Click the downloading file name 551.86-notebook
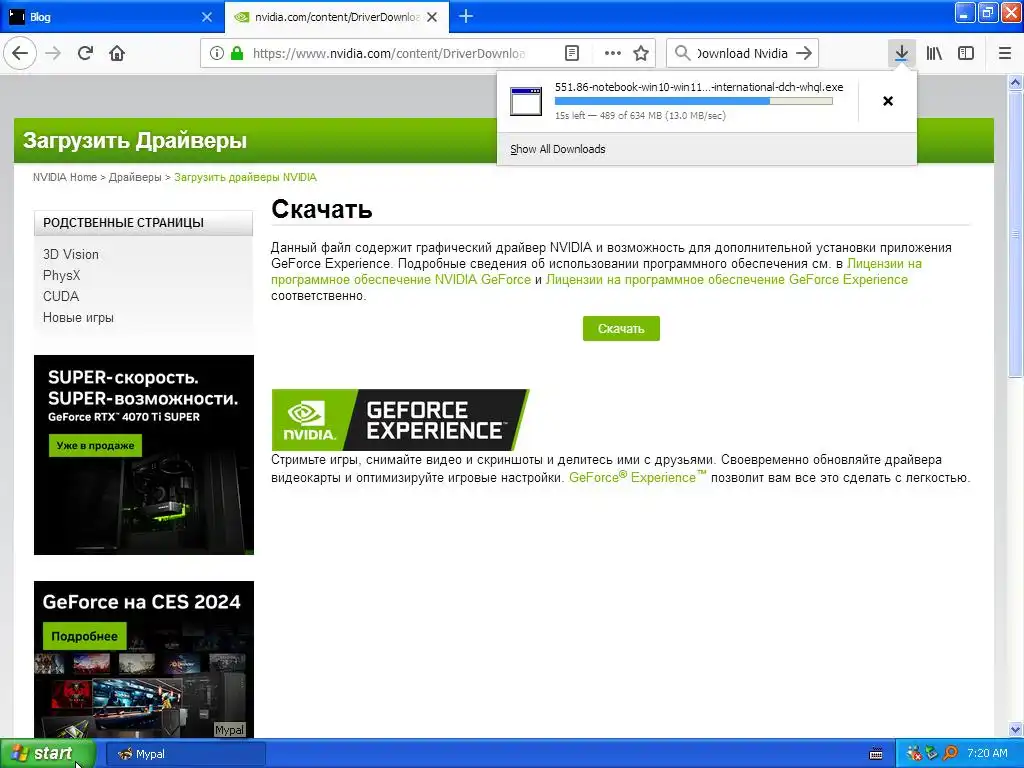 point(699,87)
